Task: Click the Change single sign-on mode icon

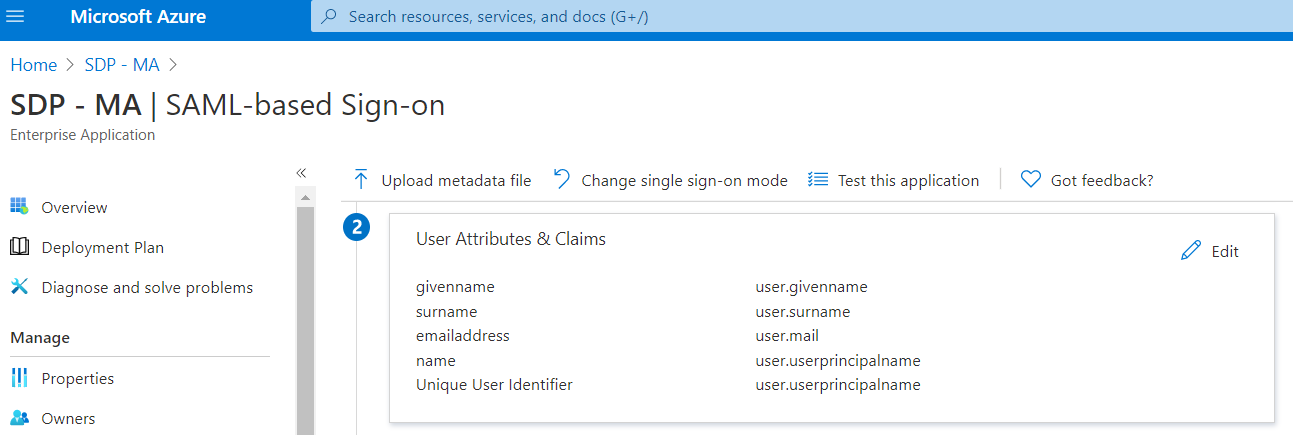Action: (562, 179)
